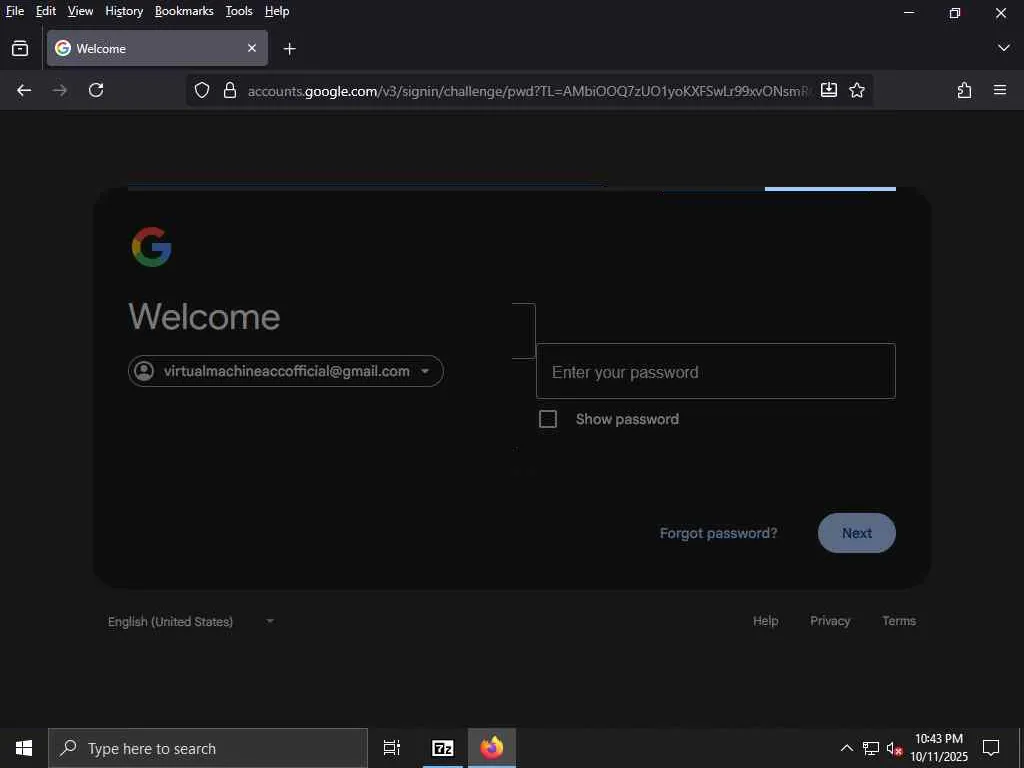Restore down the Firefox window
Viewport: 1024px width, 768px height.
click(x=955, y=12)
